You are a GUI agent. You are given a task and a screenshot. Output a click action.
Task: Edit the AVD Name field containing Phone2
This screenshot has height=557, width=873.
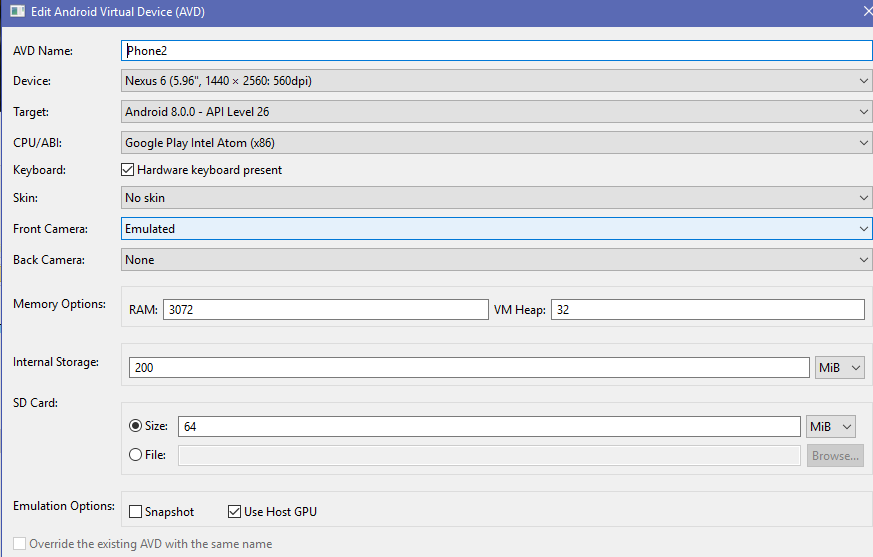496,51
